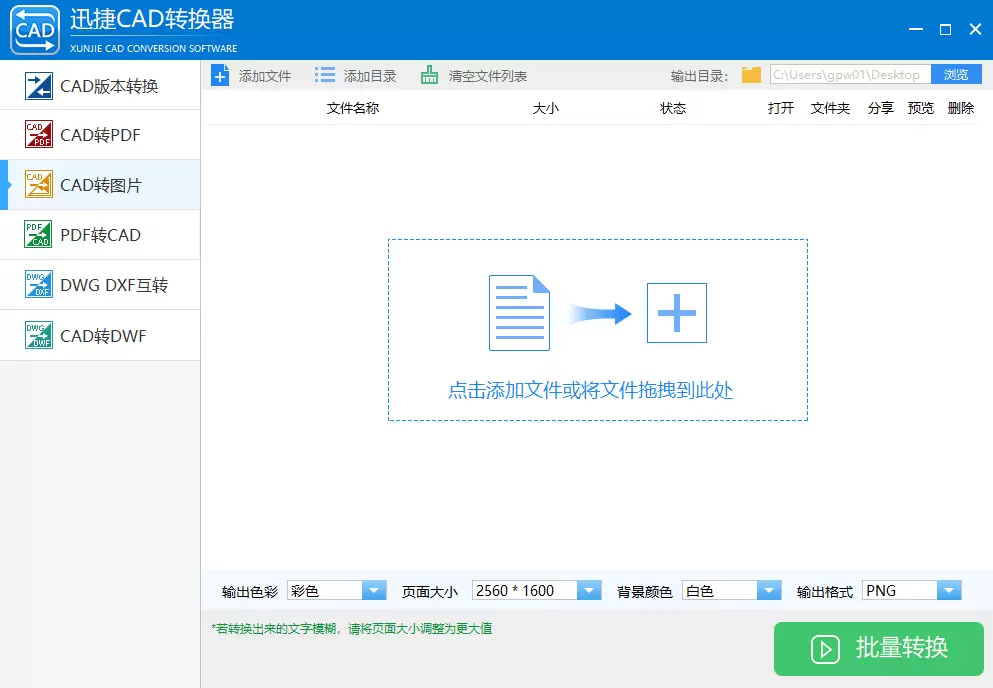The height and width of the screenshot is (688, 993).
Task: Click the green page size hint text
Action: pyautogui.click(x=351, y=628)
